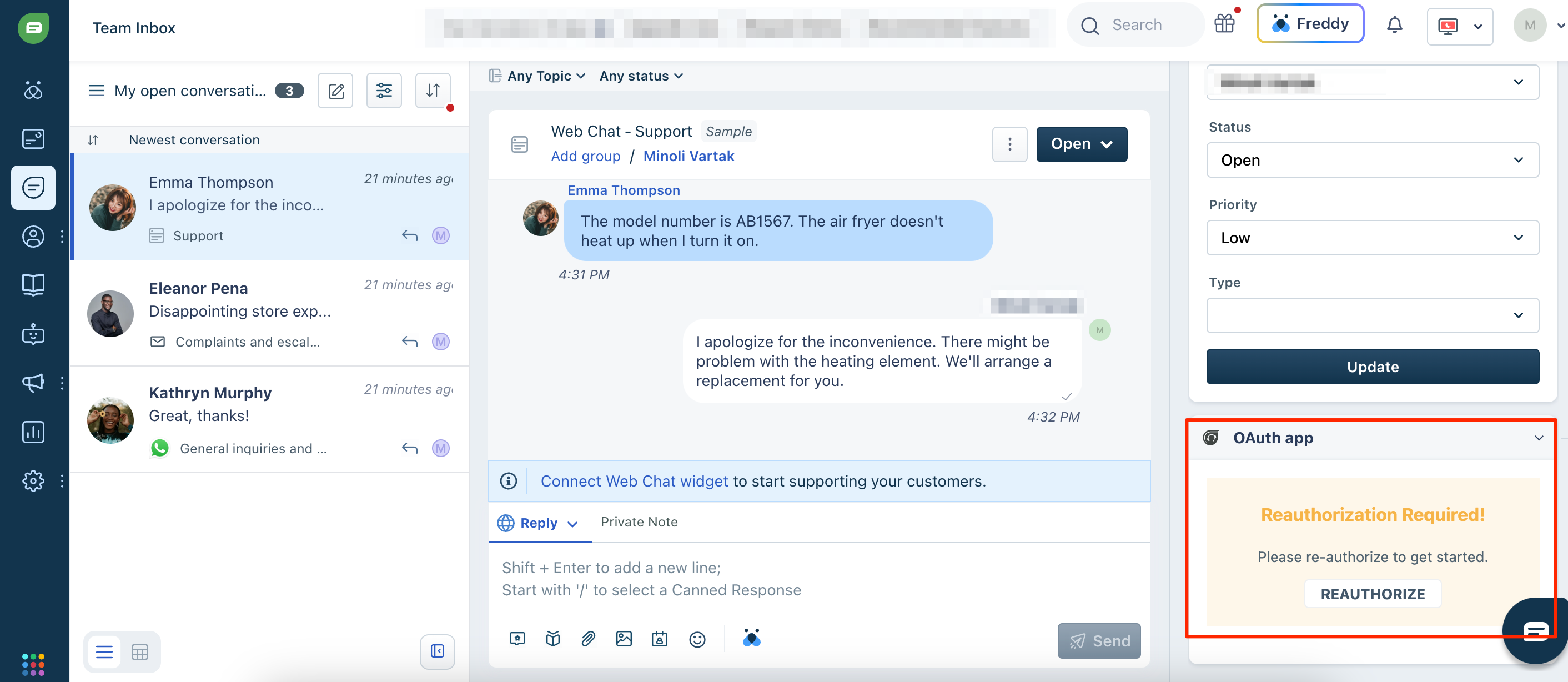Open the Any Topic filter menu
The image size is (1568, 682).
point(538,76)
